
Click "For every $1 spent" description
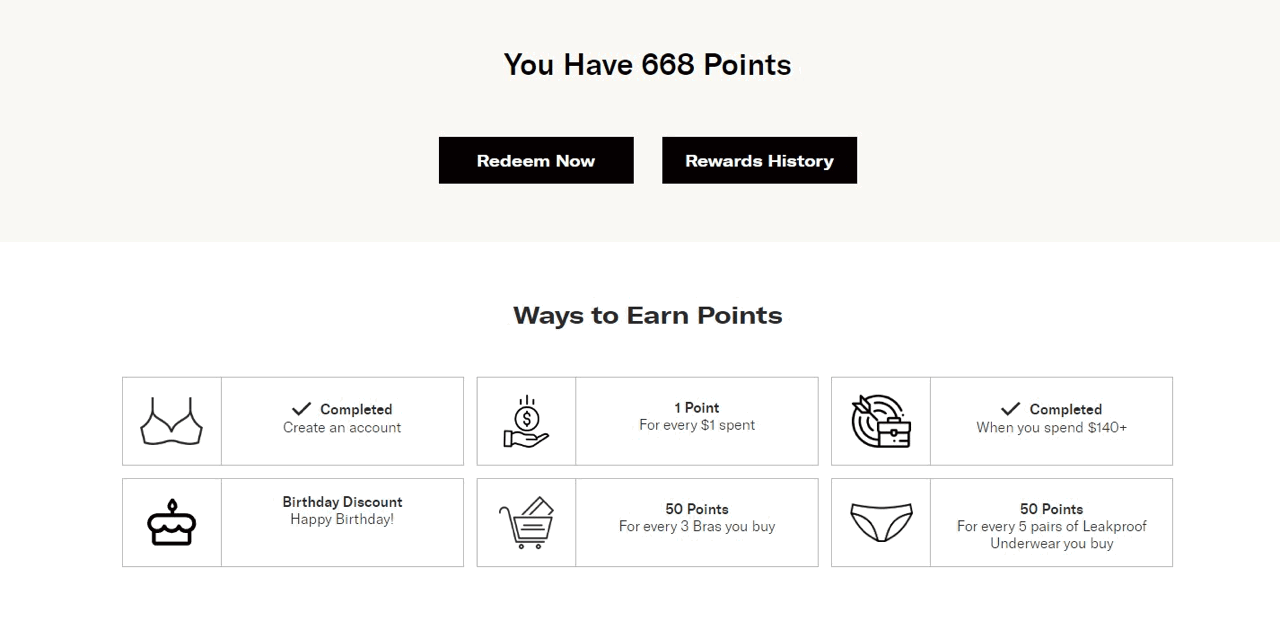click(697, 425)
